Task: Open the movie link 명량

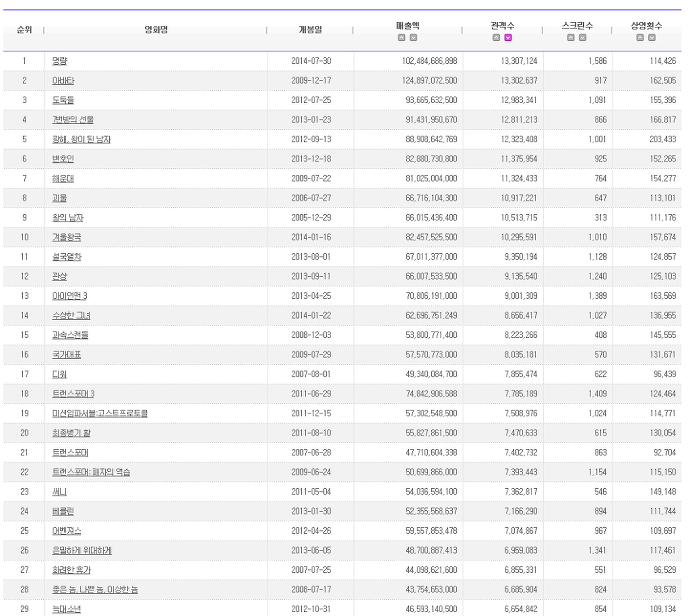Action: [60, 61]
